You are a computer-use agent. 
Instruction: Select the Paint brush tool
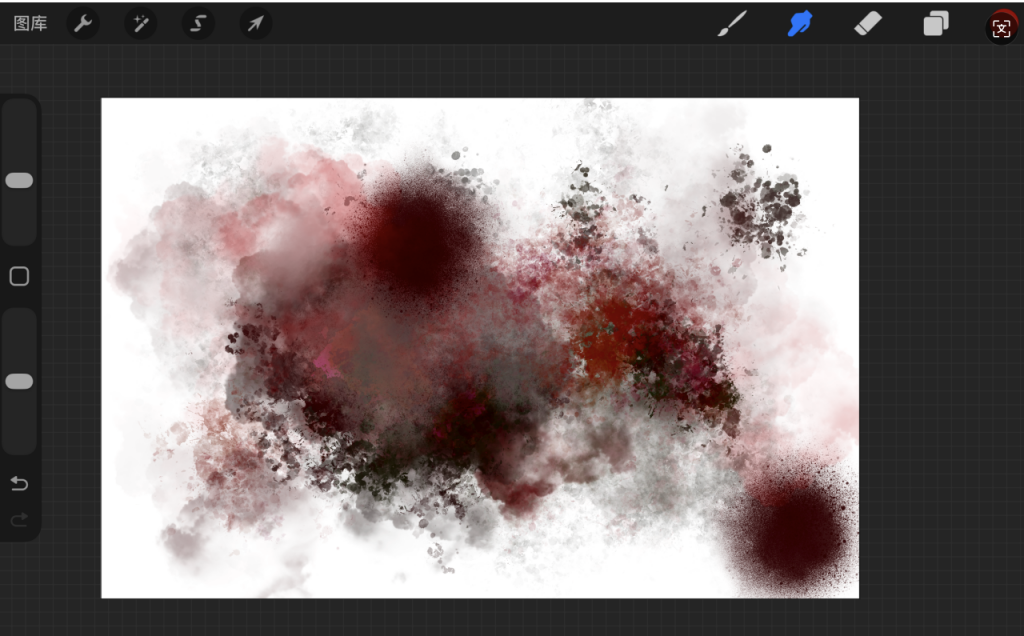[x=732, y=24]
